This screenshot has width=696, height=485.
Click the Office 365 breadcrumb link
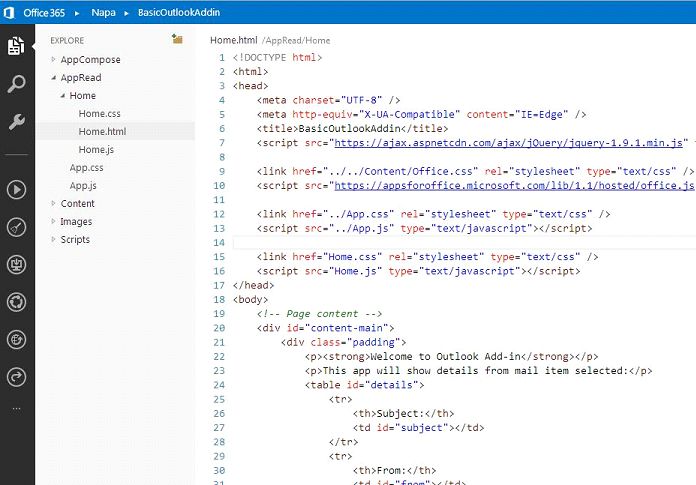[44, 12]
